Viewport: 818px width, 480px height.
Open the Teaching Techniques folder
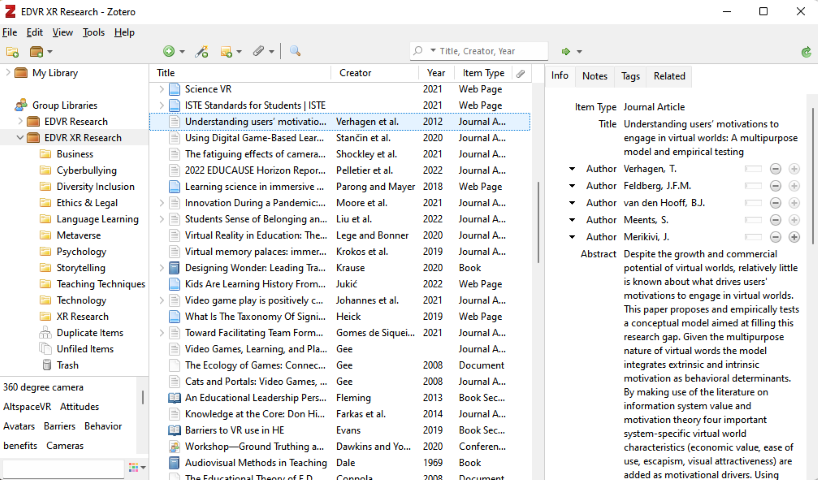93,284
